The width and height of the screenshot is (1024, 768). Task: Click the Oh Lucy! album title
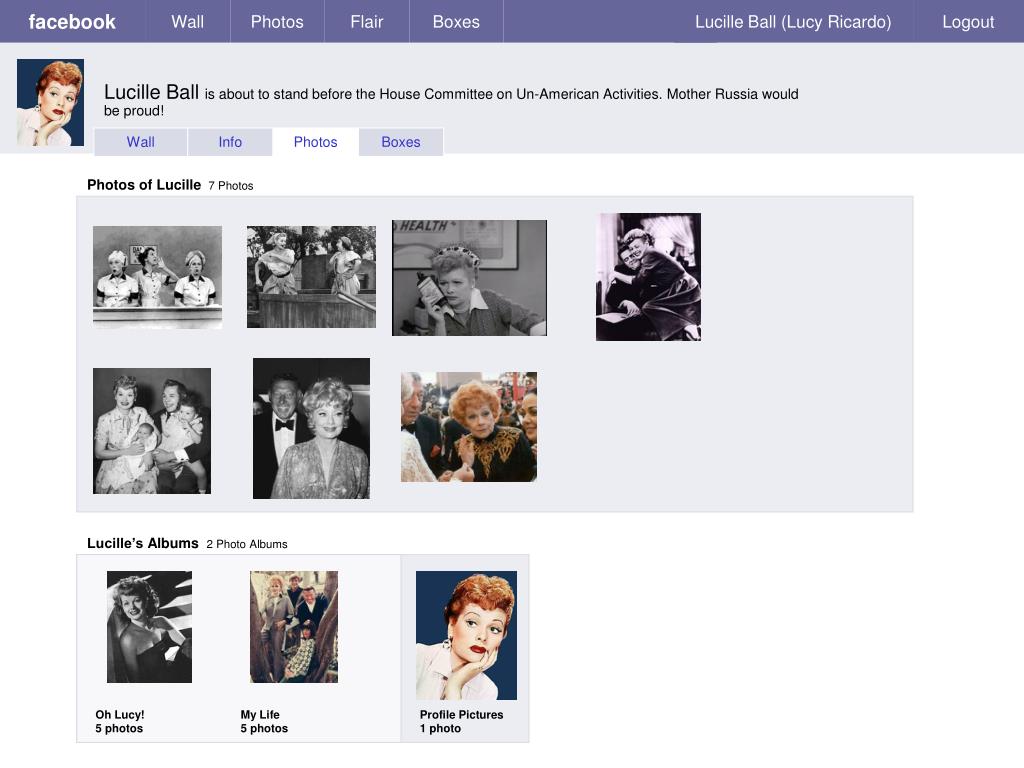(120, 714)
